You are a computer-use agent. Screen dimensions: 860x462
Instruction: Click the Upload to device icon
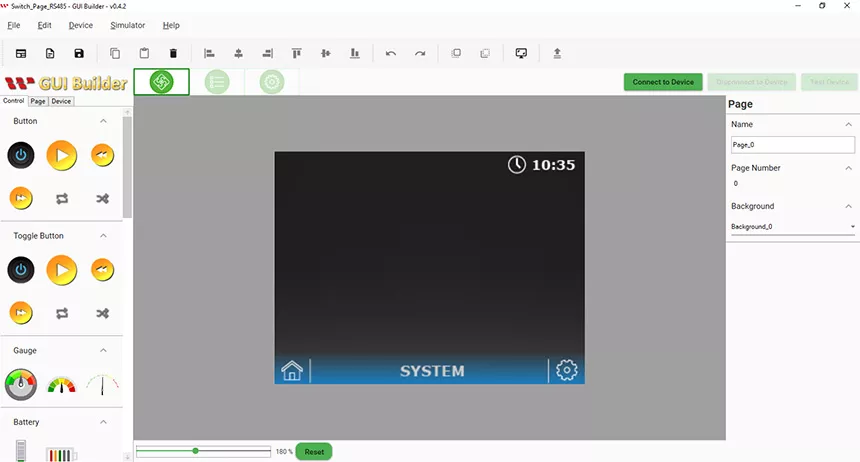click(x=557, y=53)
